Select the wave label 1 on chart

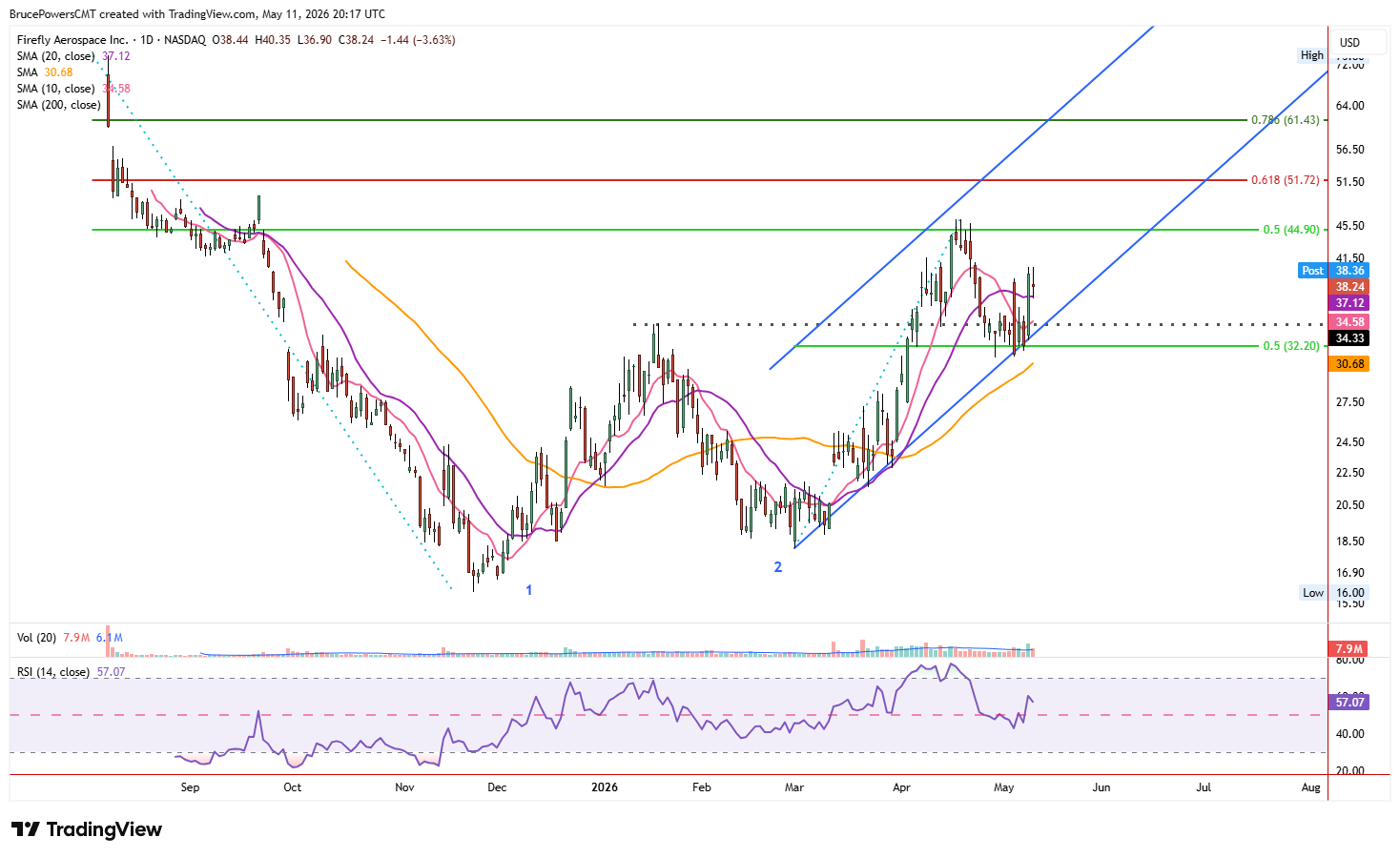529,590
